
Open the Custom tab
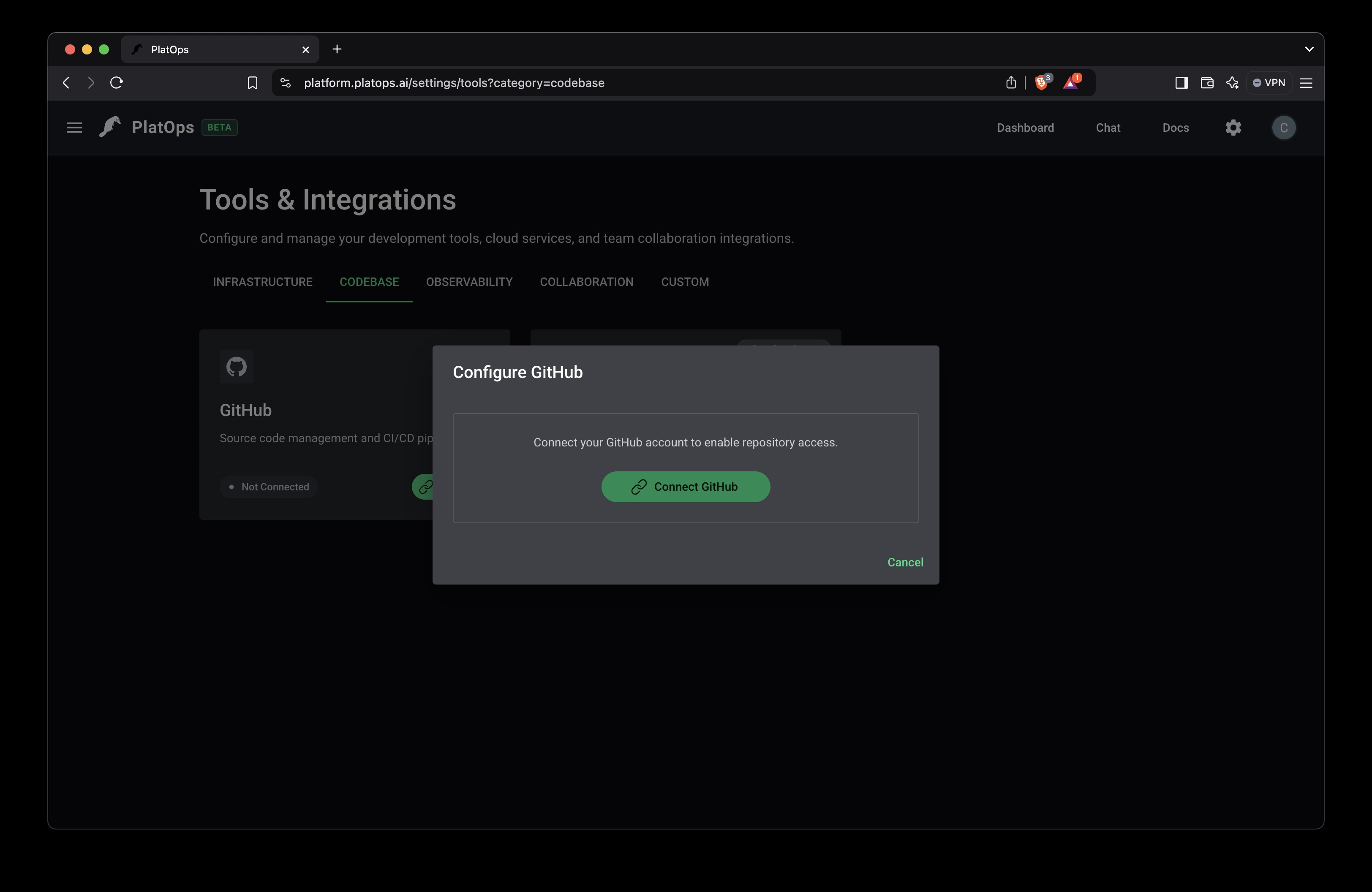coord(685,282)
